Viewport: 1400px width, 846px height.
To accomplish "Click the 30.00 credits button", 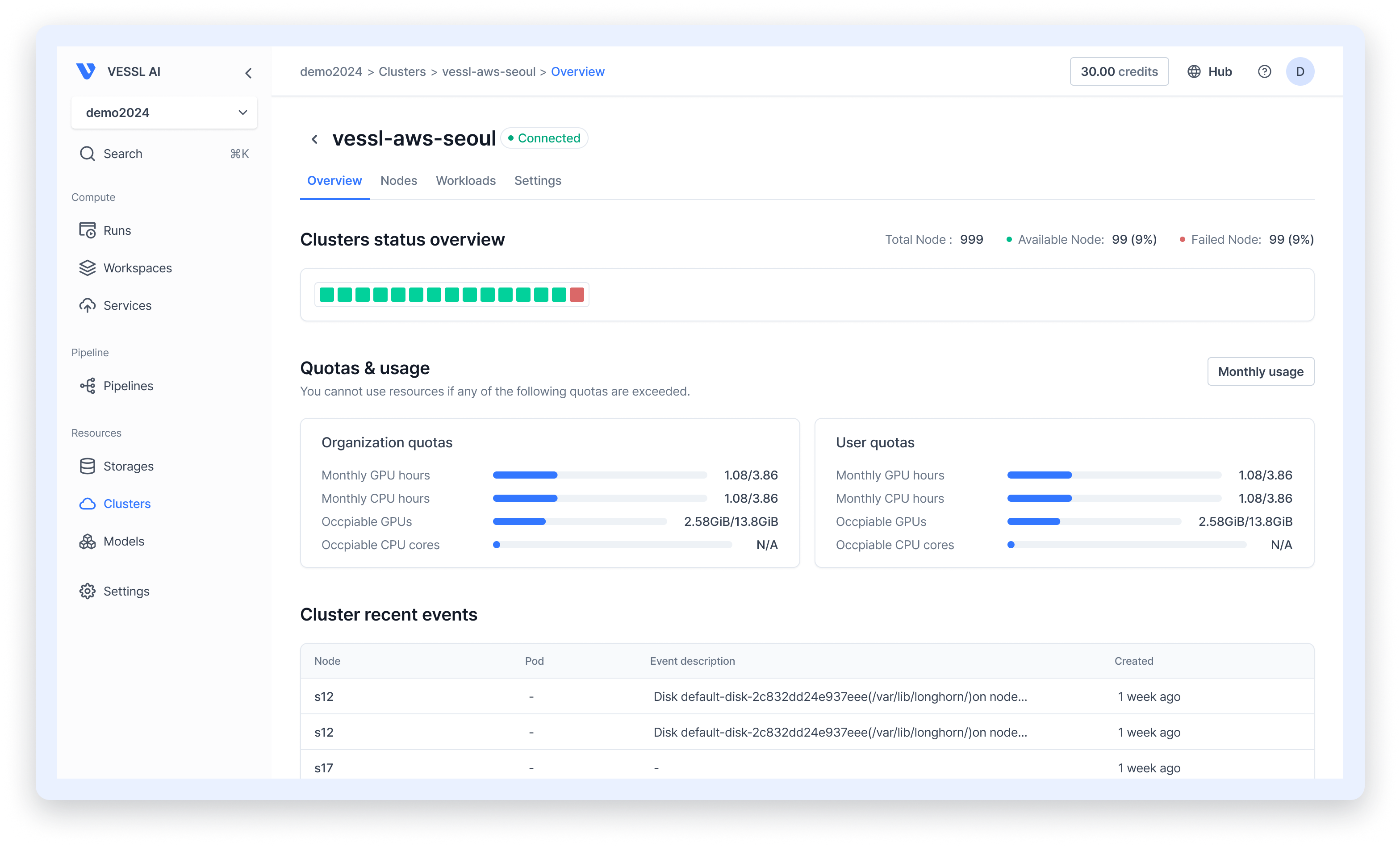I will click(x=1118, y=71).
